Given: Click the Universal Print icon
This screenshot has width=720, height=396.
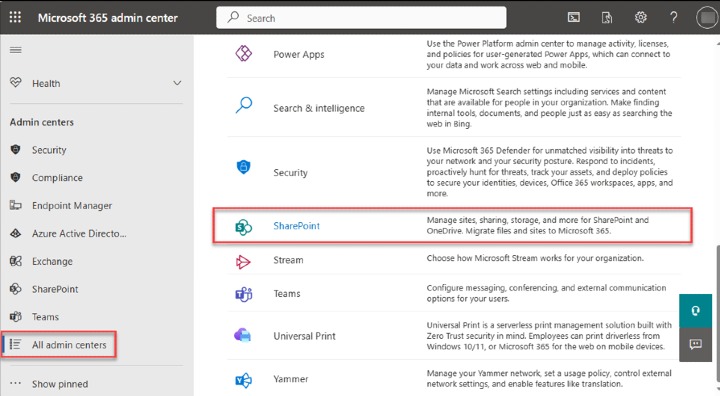Looking at the screenshot, I should (242, 335).
